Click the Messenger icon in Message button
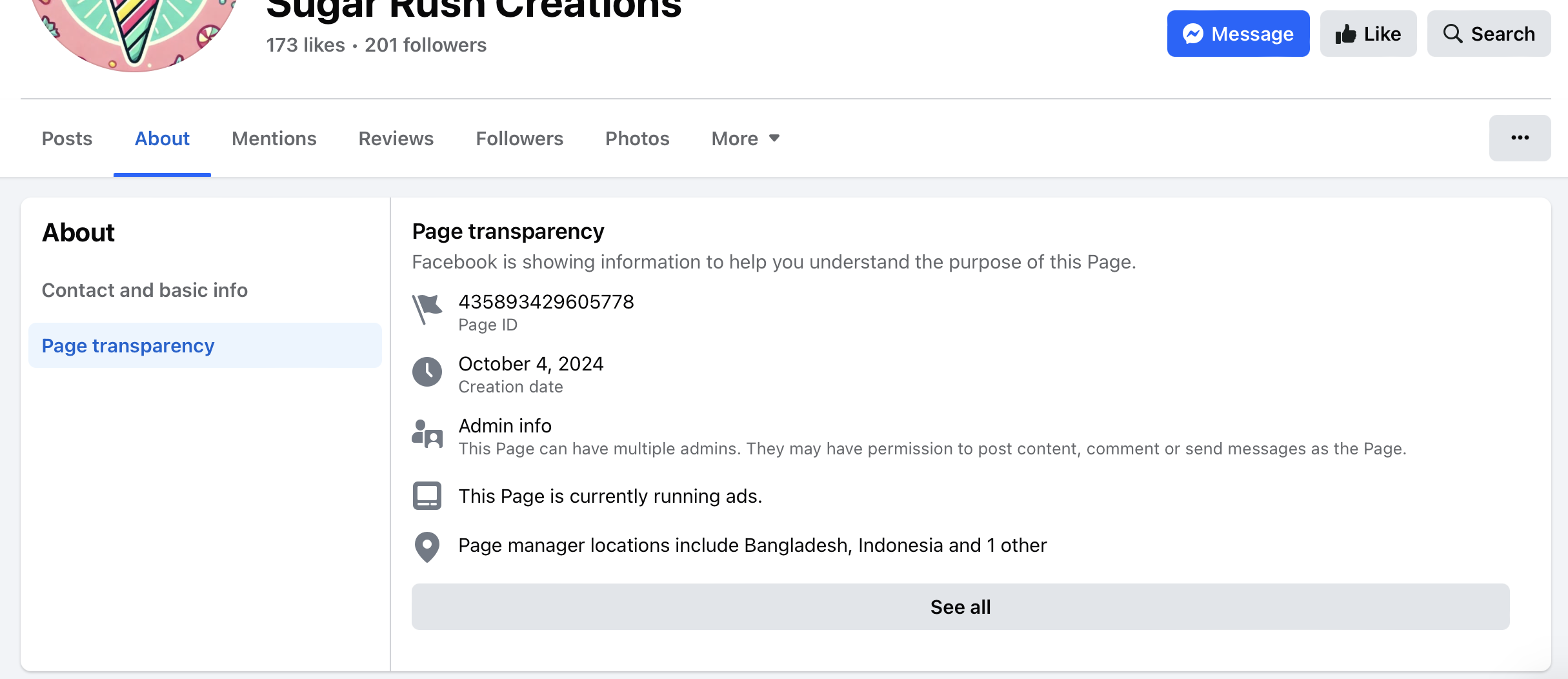 1192,34
